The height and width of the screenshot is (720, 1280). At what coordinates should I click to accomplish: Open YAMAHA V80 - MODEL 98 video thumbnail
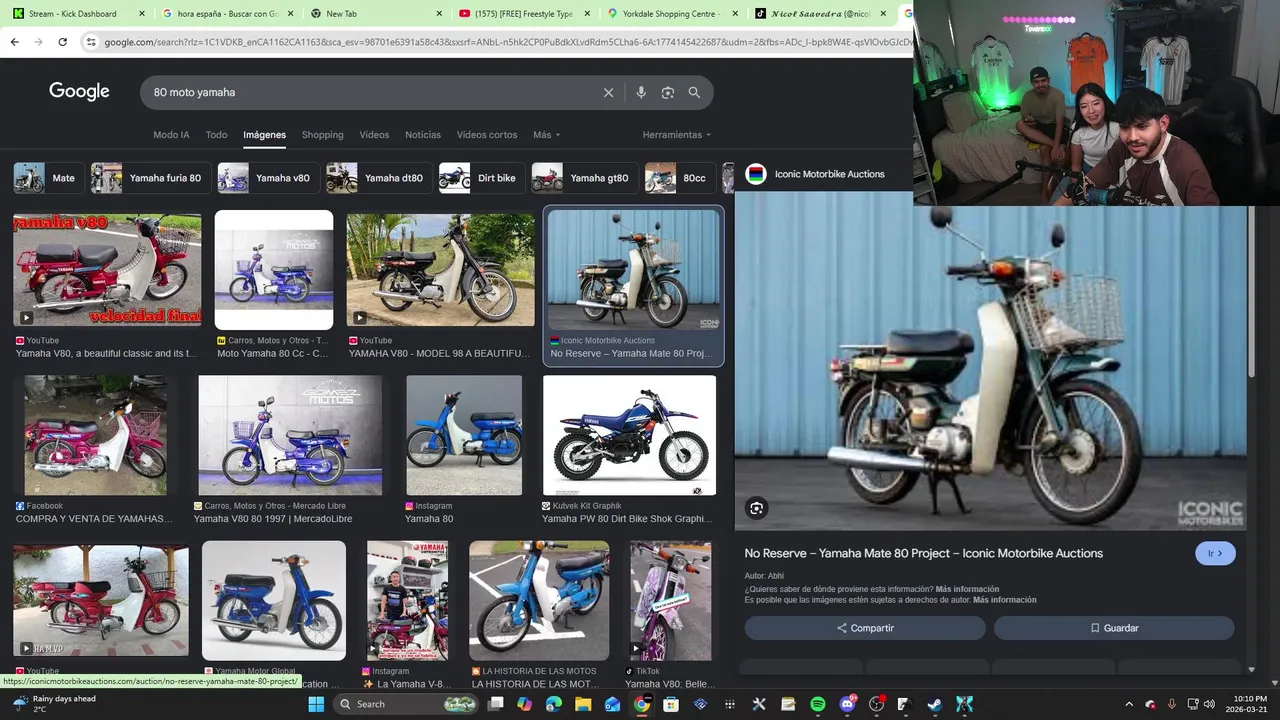click(x=440, y=270)
